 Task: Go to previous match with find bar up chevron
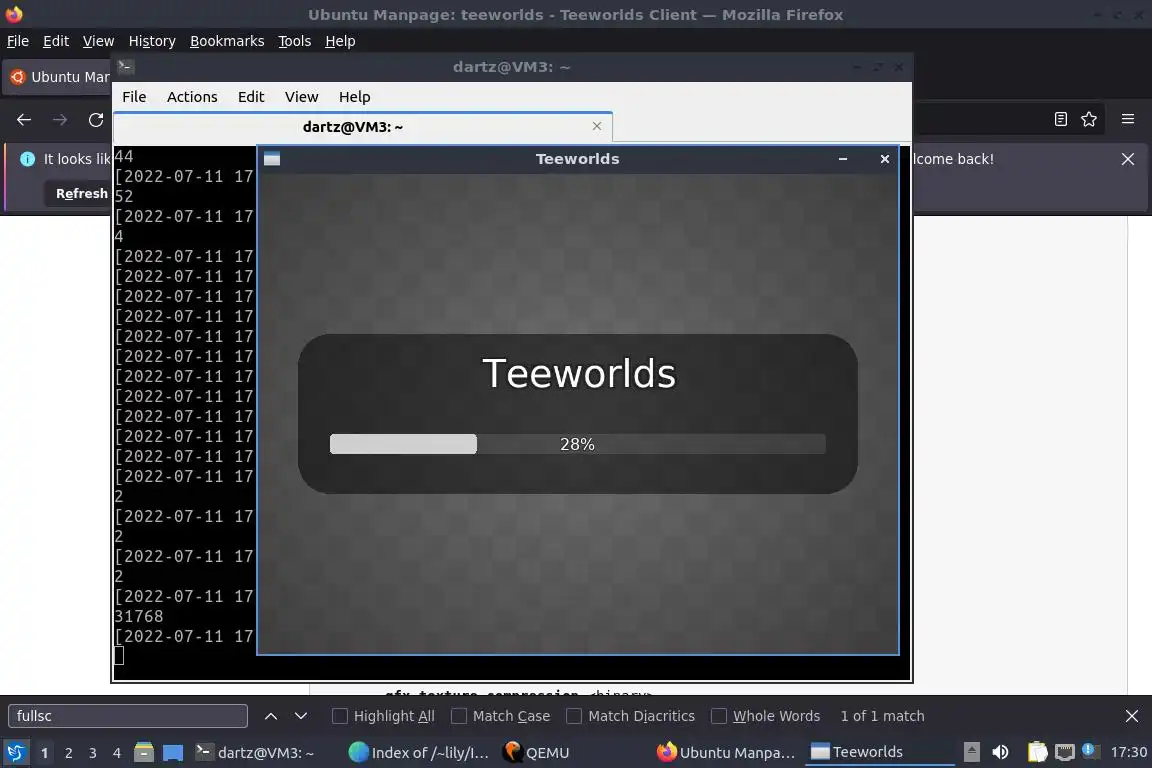[270, 716]
